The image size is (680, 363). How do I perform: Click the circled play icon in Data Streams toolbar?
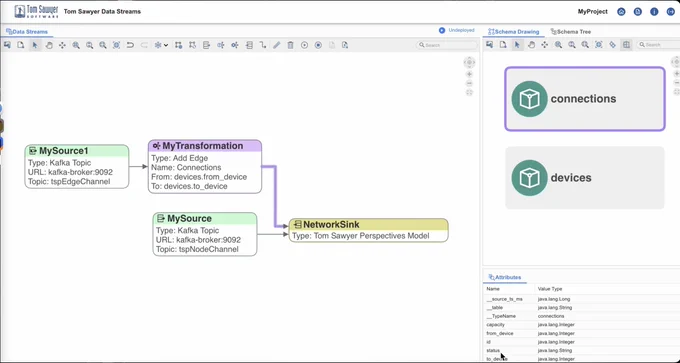coord(304,45)
